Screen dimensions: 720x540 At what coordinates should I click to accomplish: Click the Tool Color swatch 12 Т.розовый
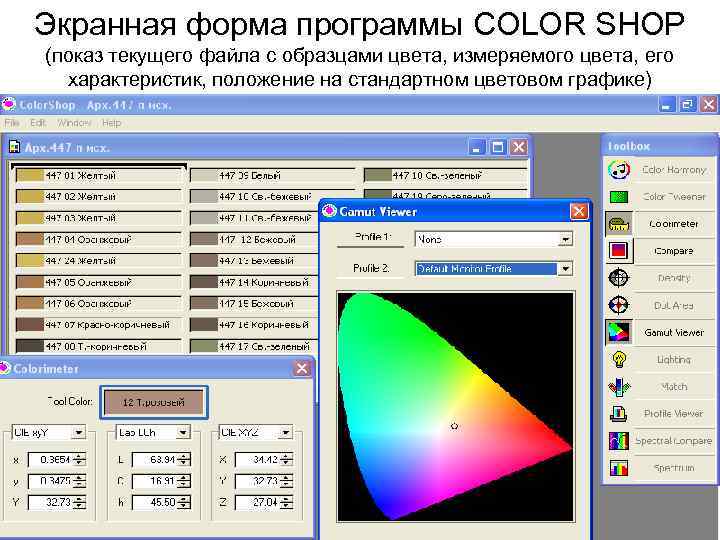(x=154, y=403)
